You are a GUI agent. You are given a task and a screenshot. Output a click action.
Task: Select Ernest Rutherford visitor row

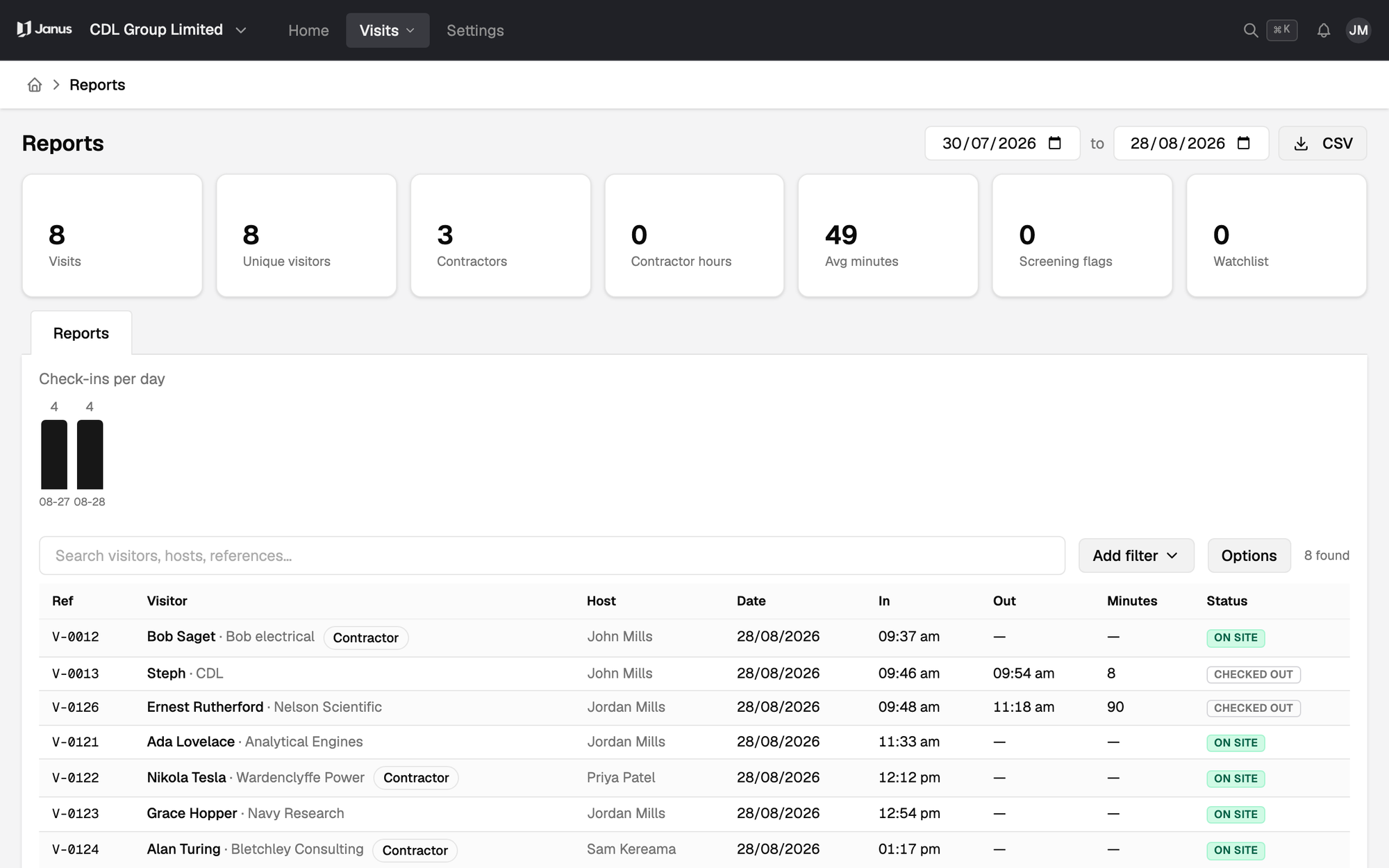point(694,708)
